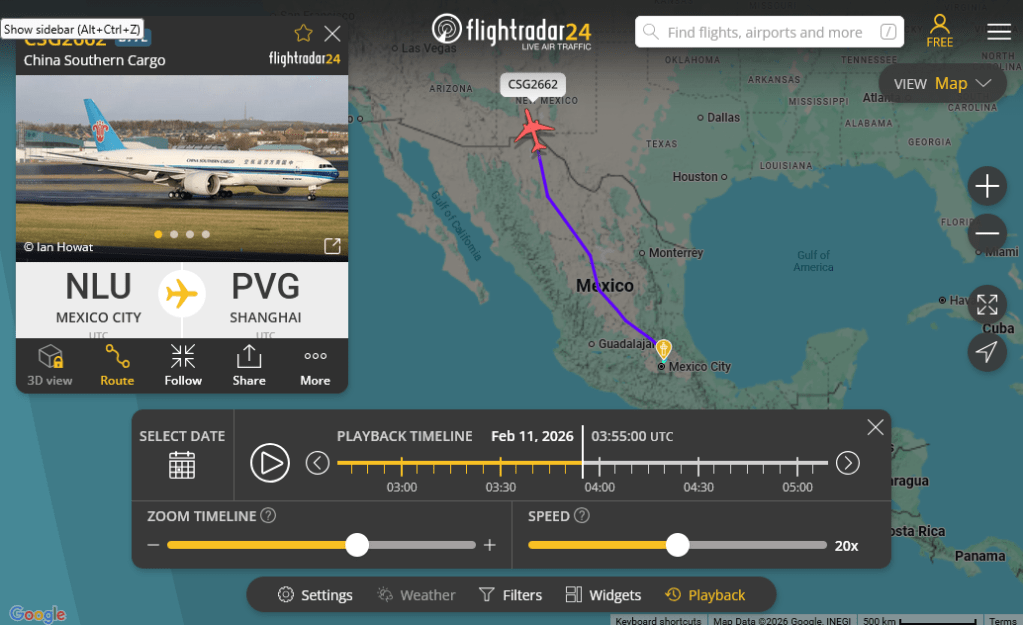Toggle Follow aircraft mode
This screenshot has height=625, width=1023.
(183, 365)
